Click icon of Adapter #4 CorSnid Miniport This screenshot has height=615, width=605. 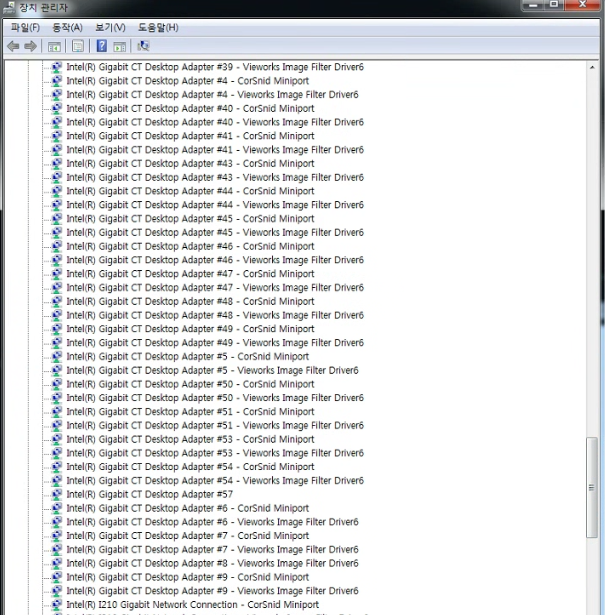57,81
